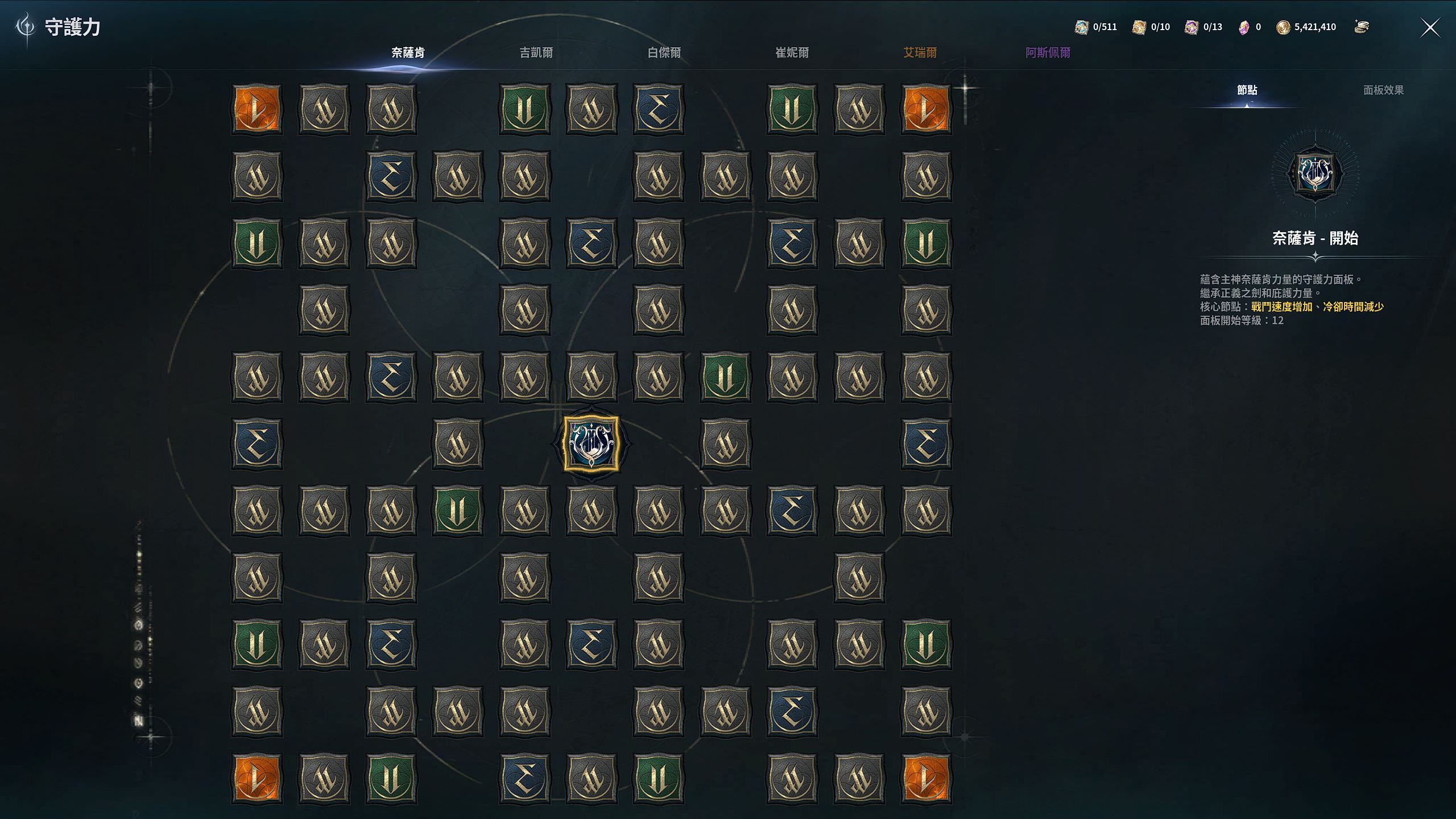This screenshot has height=819, width=1456.
Task: Click the orange node in the top-right corner
Action: point(926,109)
